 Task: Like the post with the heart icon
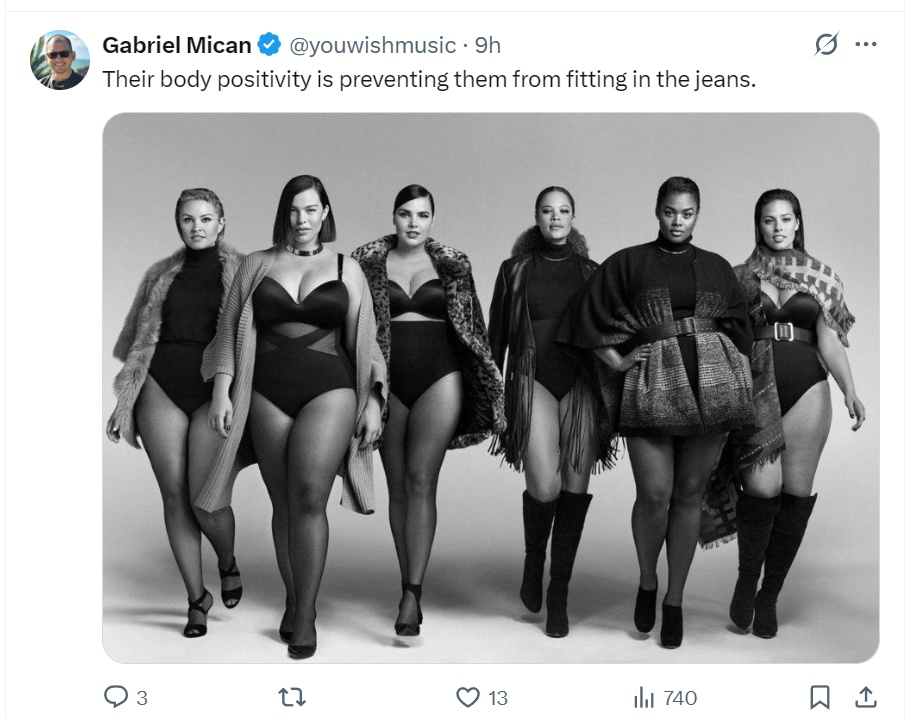[x=467, y=697]
